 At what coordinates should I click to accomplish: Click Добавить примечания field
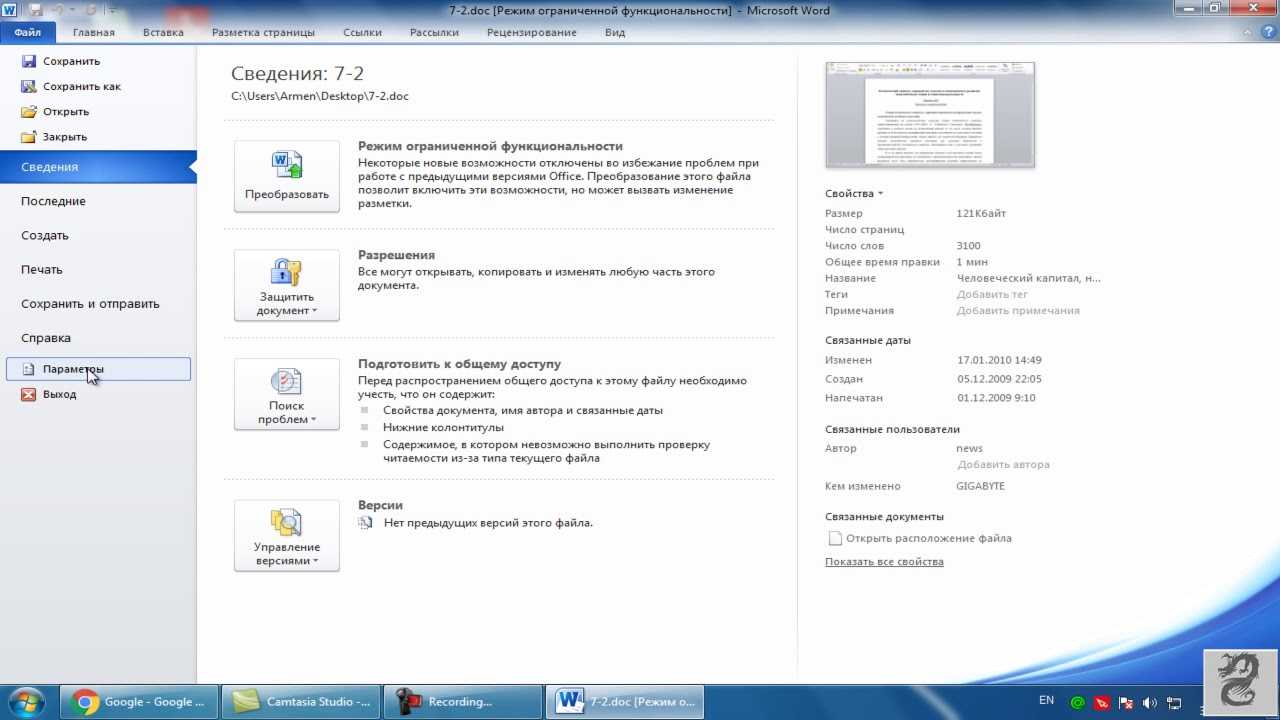point(1018,310)
